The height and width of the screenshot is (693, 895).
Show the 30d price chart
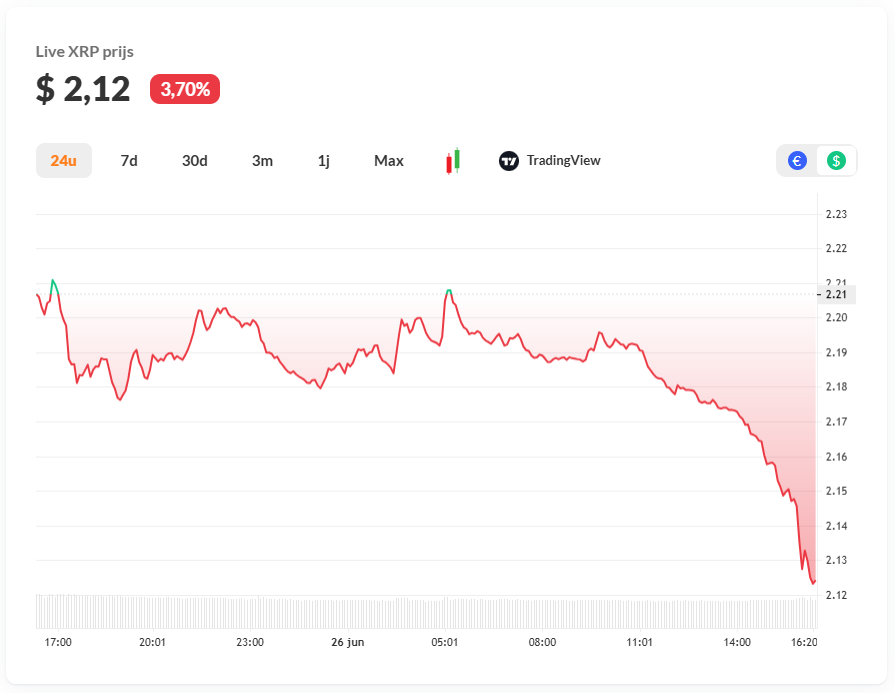coord(195,160)
